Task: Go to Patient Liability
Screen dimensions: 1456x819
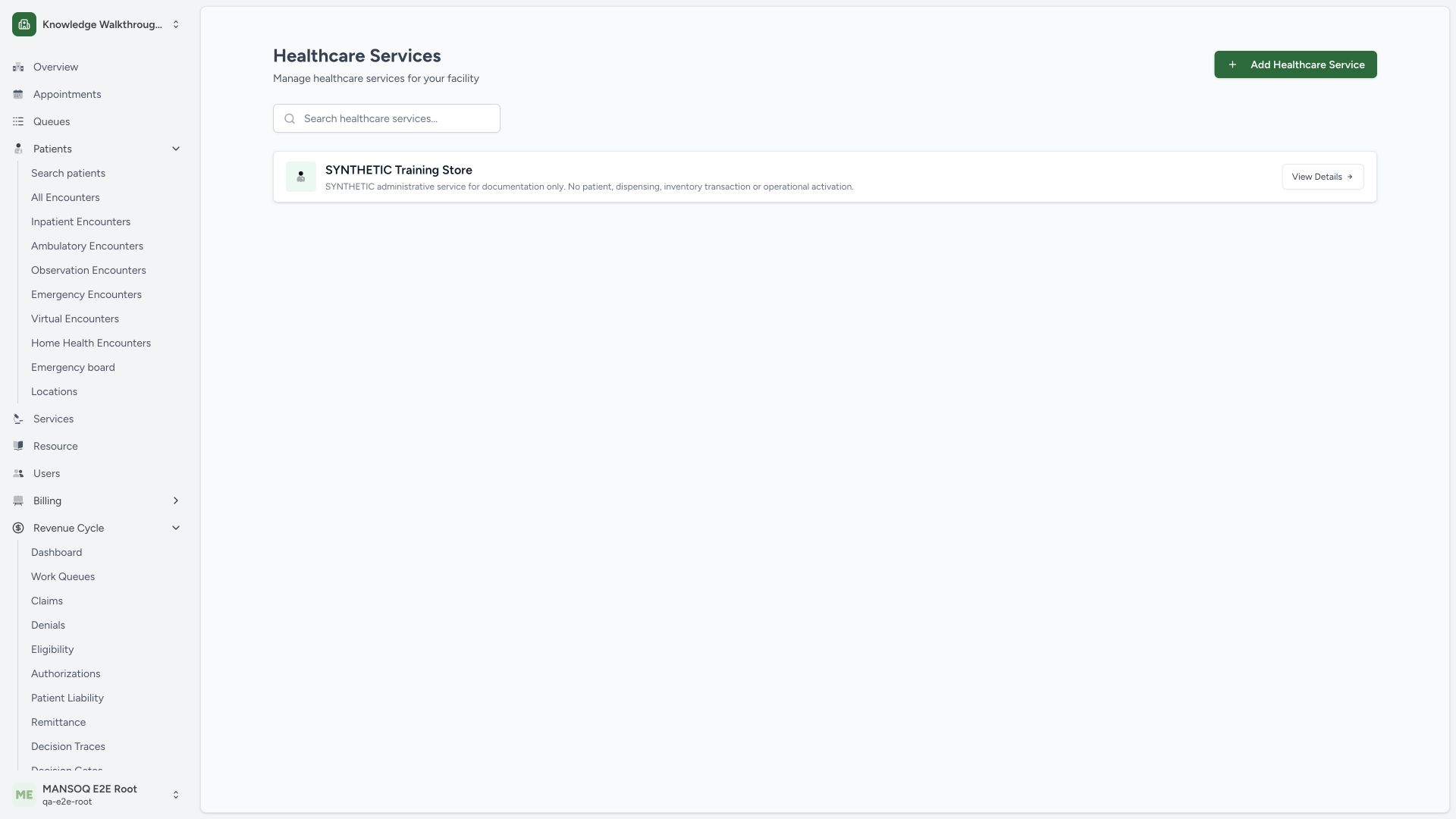Action: click(x=67, y=698)
